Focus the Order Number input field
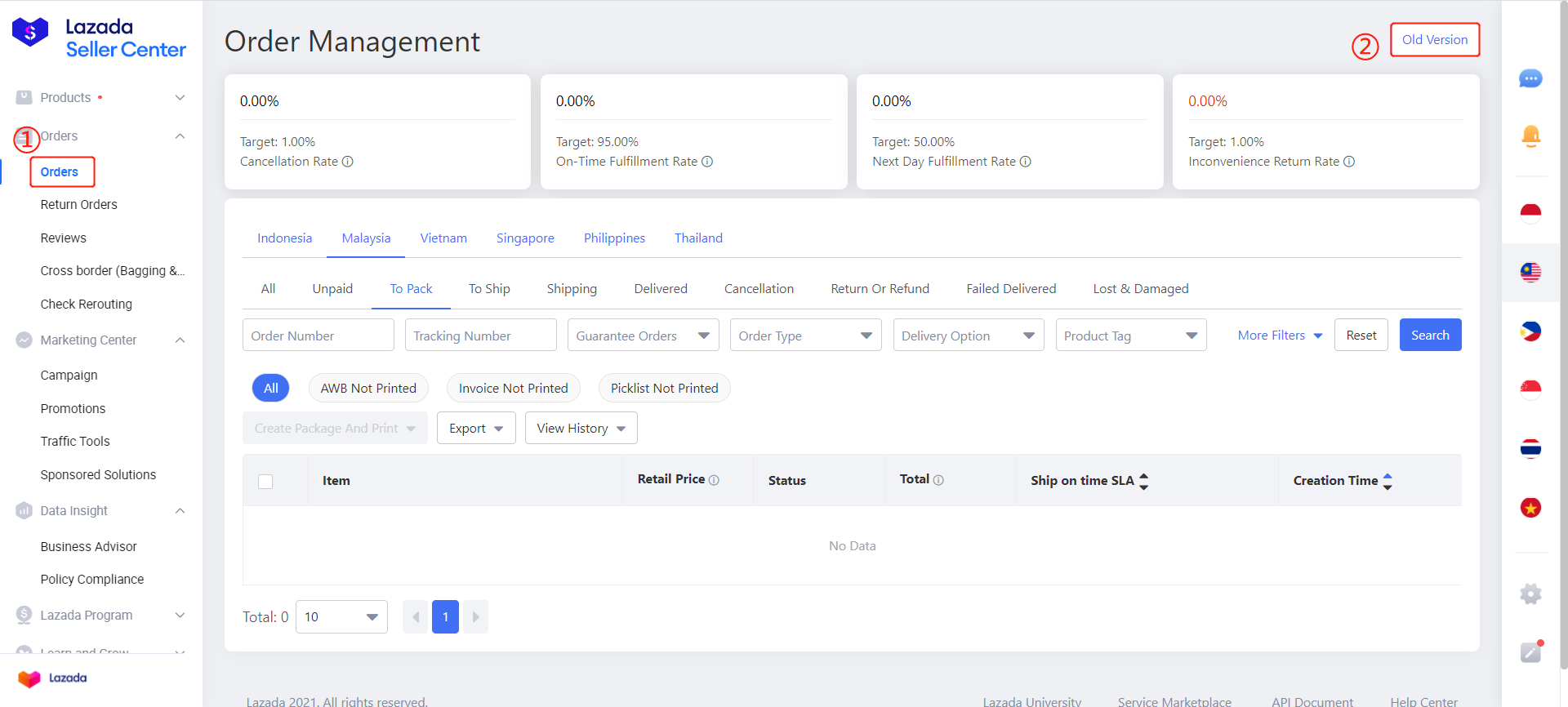Image resolution: width=1568 pixels, height=707 pixels. tap(318, 336)
